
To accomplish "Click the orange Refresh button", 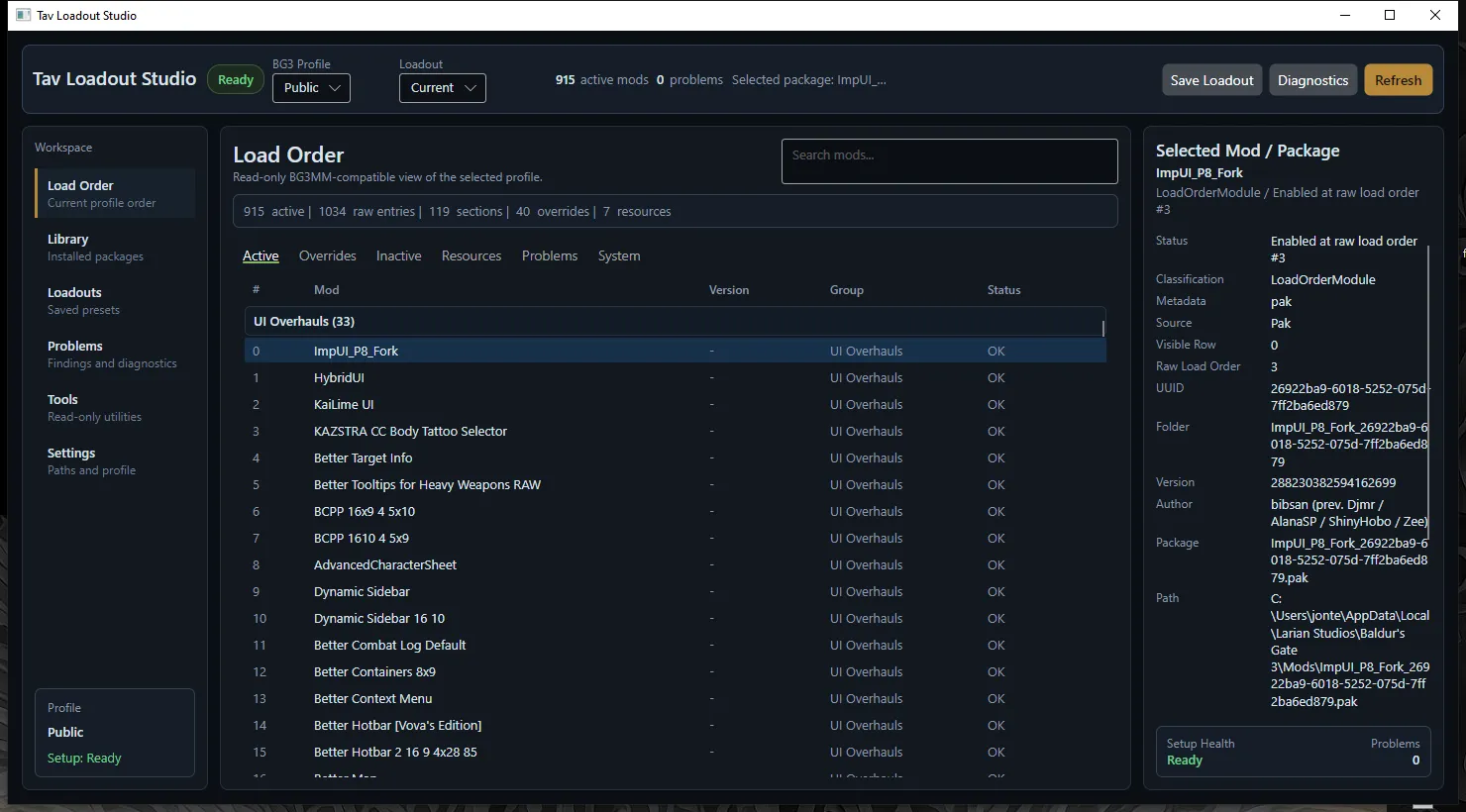I will point(1398,80).
